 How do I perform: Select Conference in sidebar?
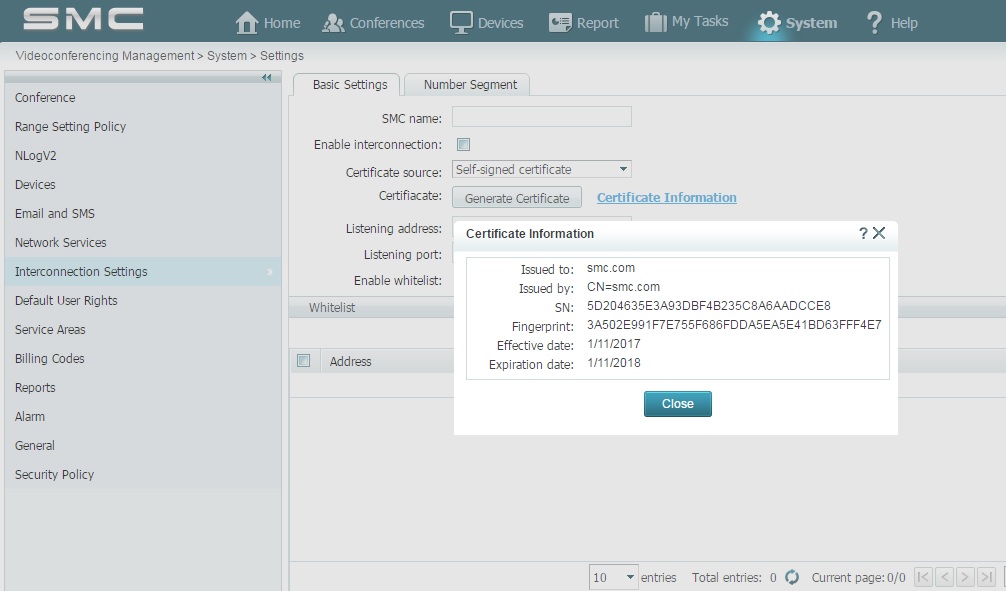[x=142, y=98]
